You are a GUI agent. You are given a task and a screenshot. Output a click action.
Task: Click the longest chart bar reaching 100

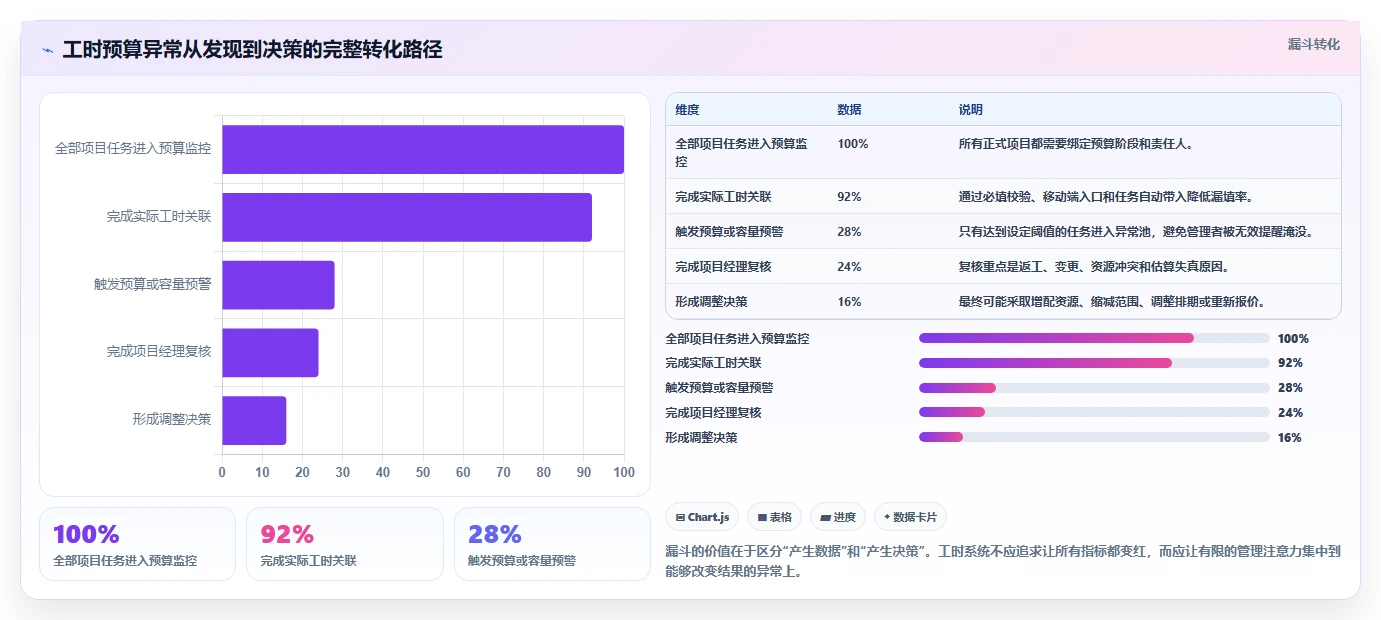[423, 149]
